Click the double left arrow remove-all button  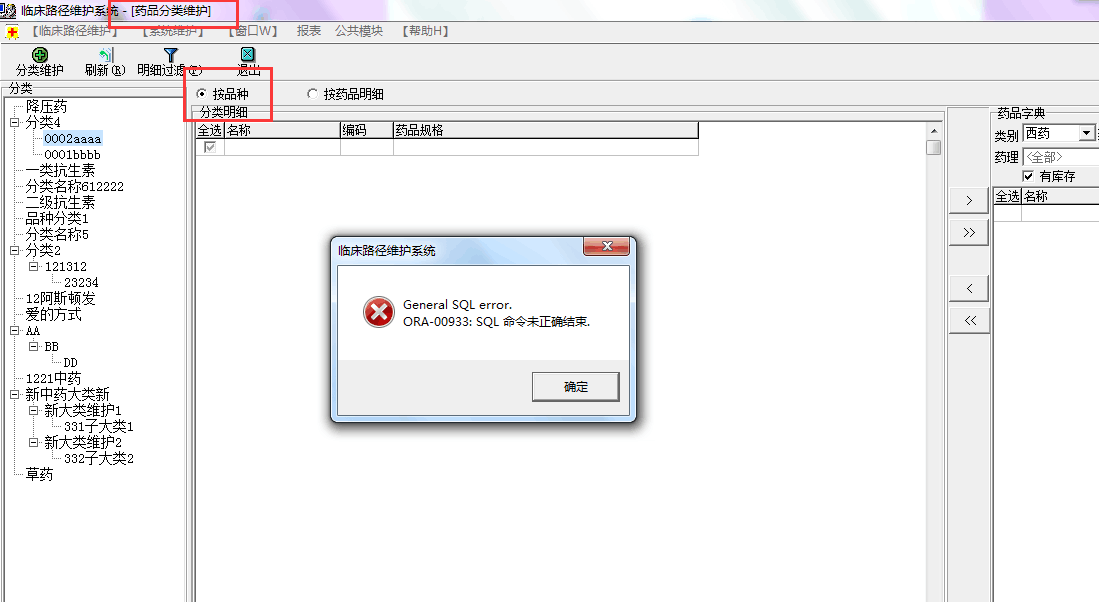(x=969, y=320)
